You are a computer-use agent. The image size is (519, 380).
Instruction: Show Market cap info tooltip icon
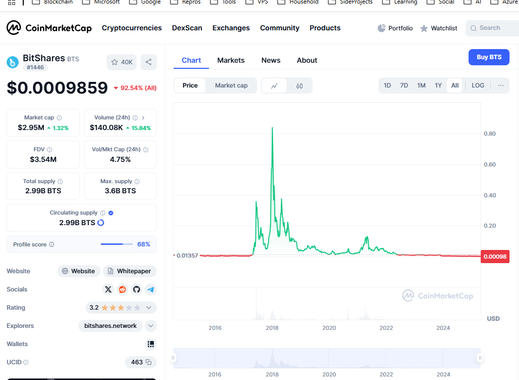(59, 118)
